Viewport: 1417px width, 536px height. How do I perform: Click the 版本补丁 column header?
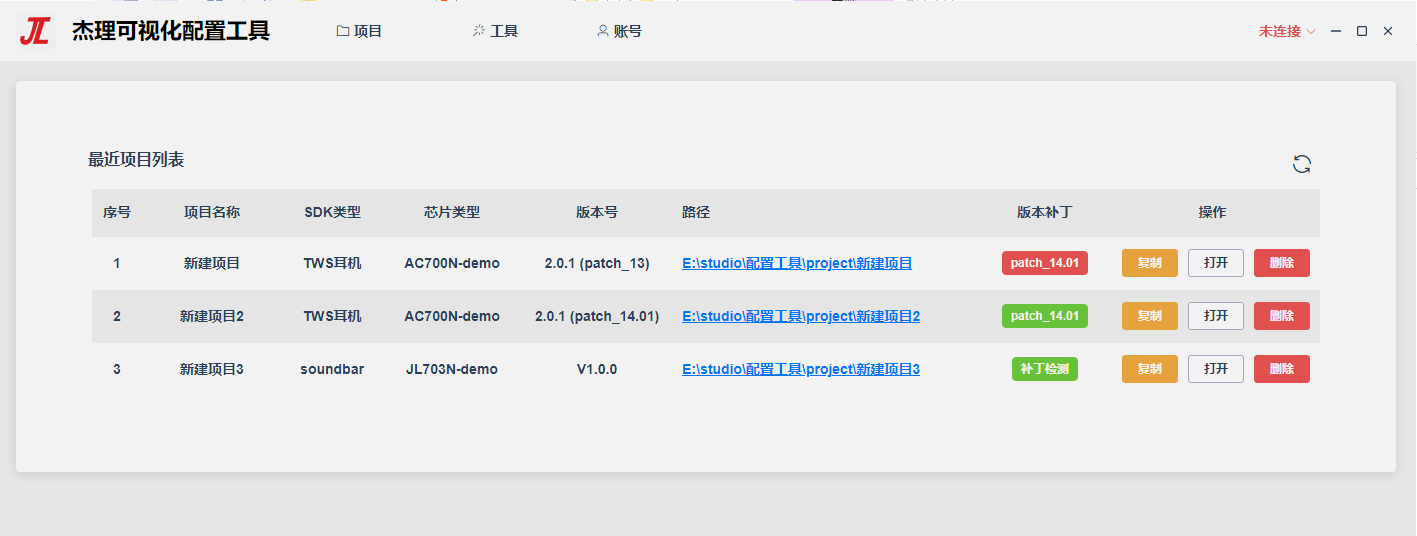(x=1045, y=212)
